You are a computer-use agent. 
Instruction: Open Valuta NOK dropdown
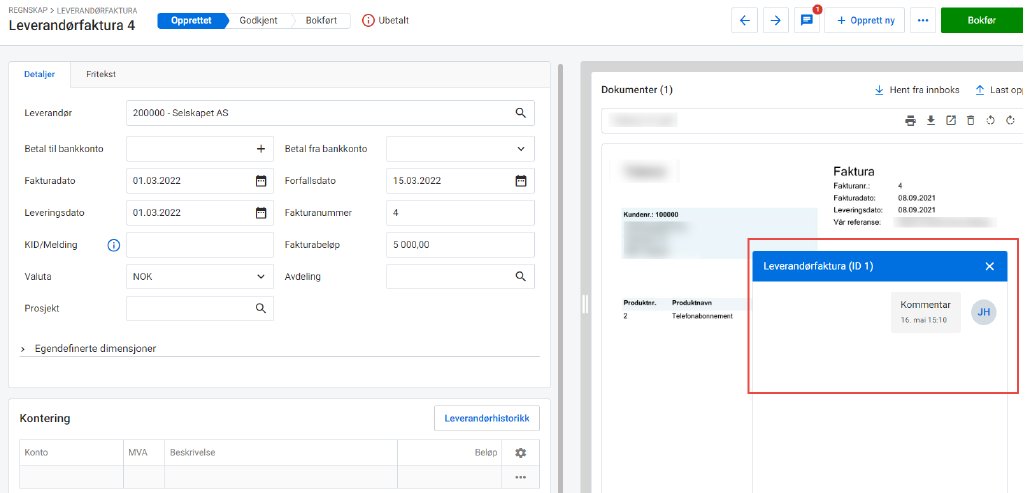tap(261, 276)
